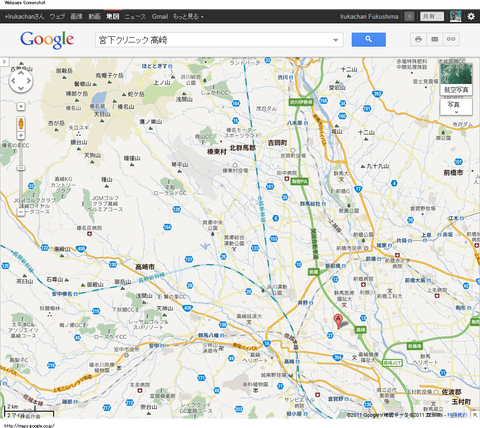Image resolution: width=480 pixels, height=428 pixels.
Task: Click the my-location dot button
Action: [x=21, y=106]
